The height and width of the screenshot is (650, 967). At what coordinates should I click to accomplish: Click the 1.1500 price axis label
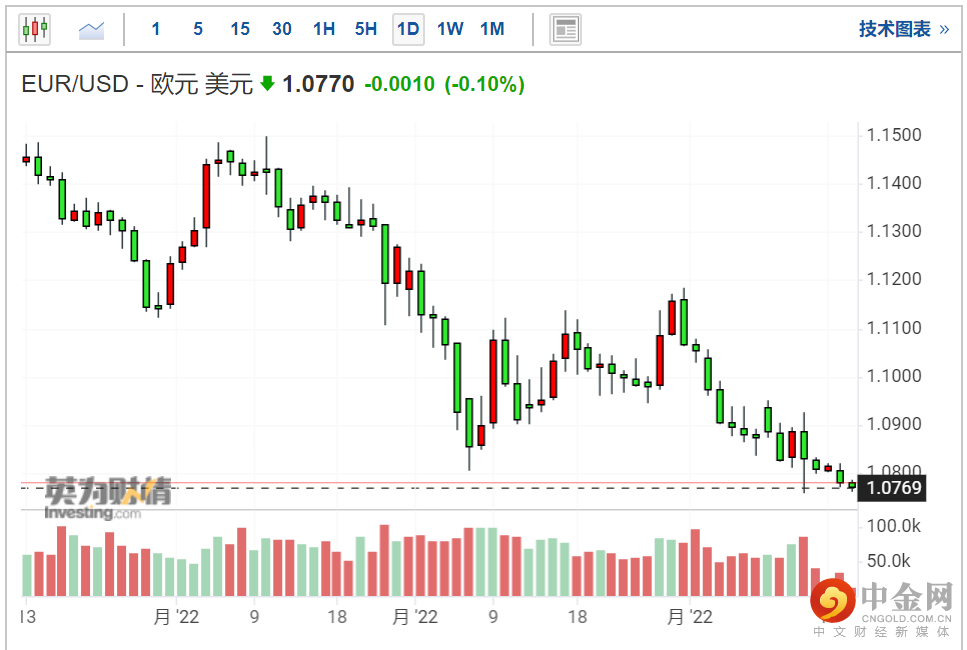895,135
